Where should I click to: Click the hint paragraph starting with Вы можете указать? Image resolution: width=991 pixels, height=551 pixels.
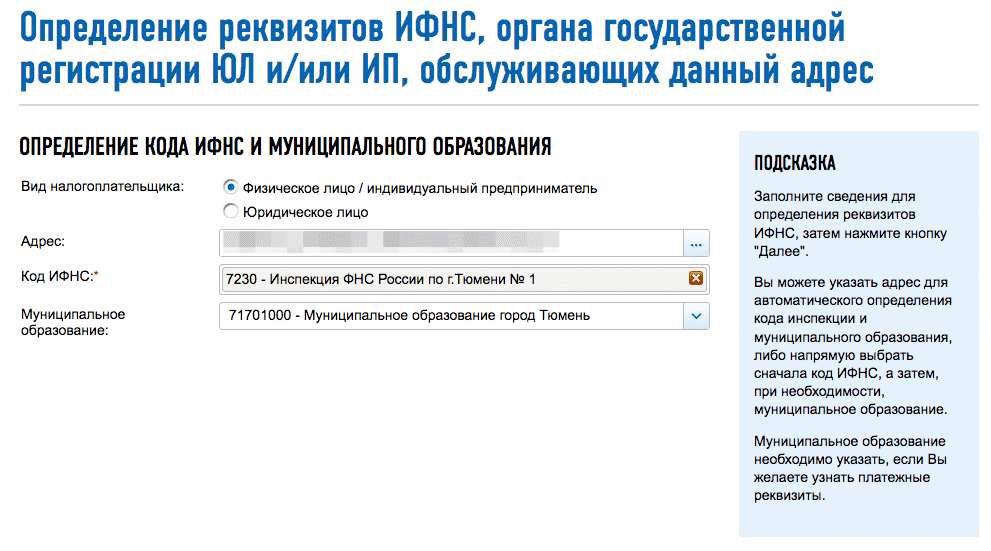pyautogui.click(x=852, y=345)
